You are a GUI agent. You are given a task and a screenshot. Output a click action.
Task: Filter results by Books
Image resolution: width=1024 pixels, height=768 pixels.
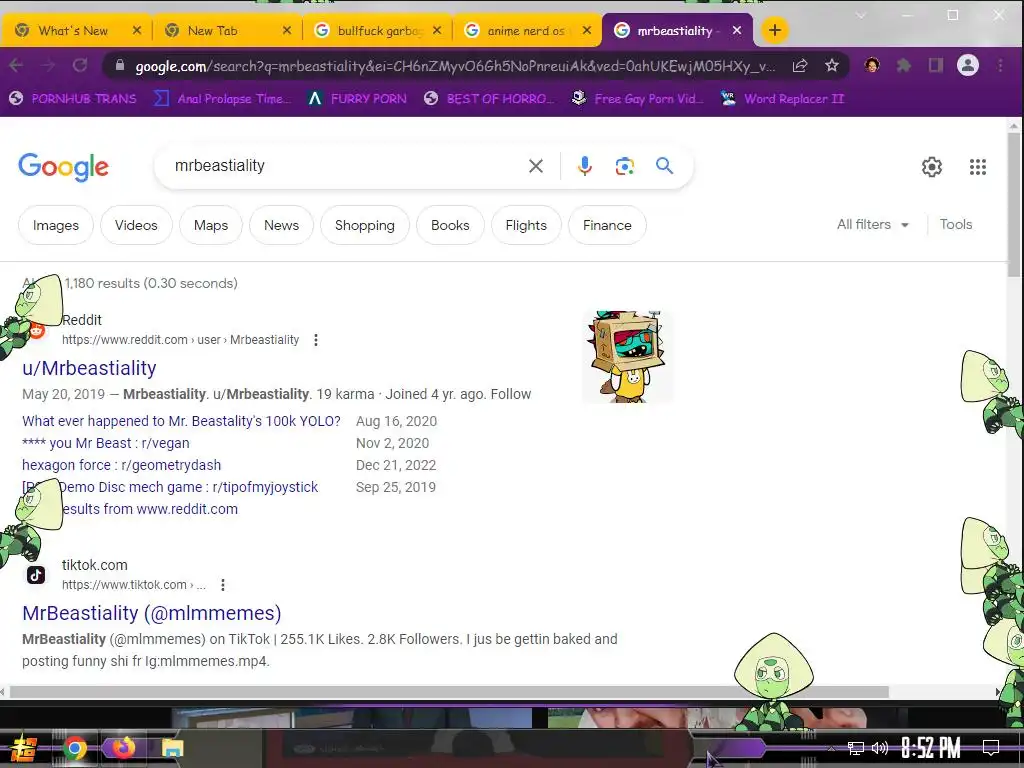[450, 225]
